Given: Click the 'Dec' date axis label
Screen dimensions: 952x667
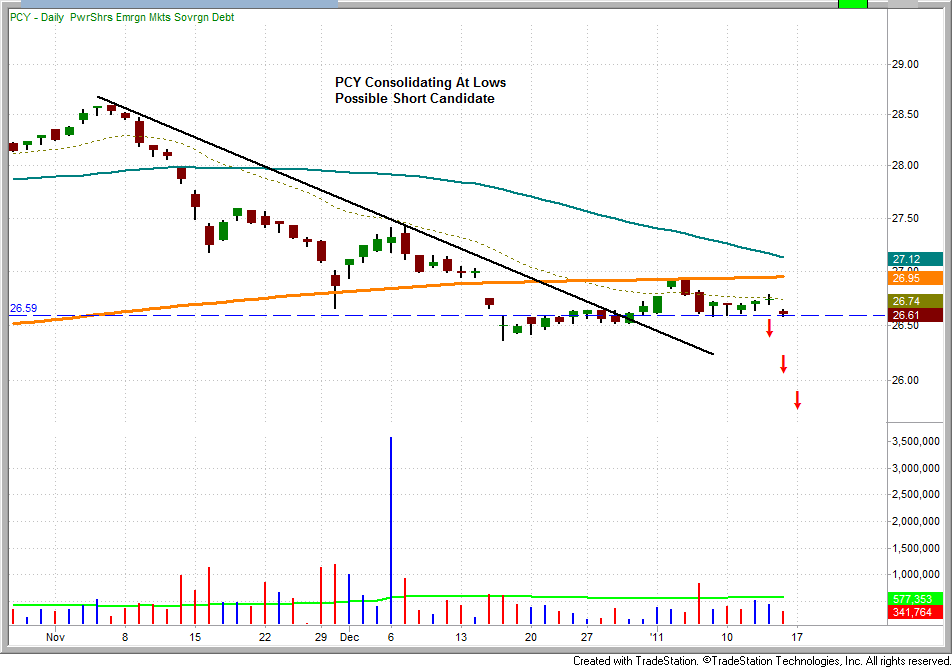Looking at the screenshot, I should [350, 637].
